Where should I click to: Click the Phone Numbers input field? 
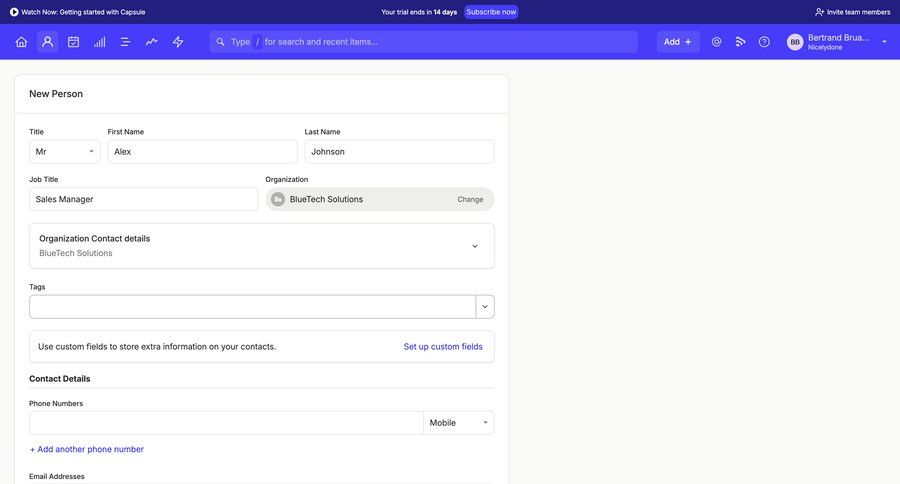click(x=226, y=423)
